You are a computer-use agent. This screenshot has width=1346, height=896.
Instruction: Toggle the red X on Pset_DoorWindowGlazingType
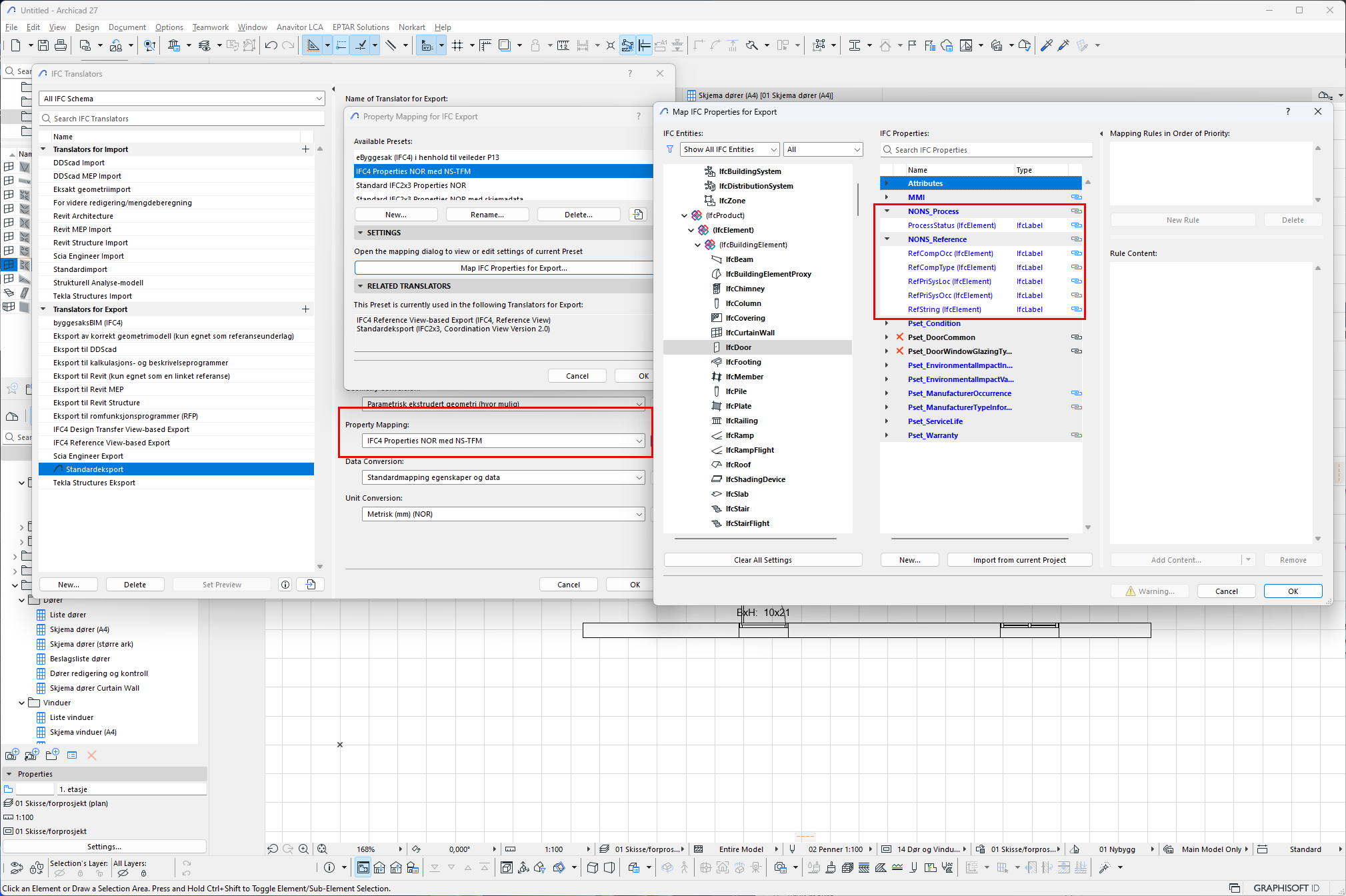coord(900,351)
